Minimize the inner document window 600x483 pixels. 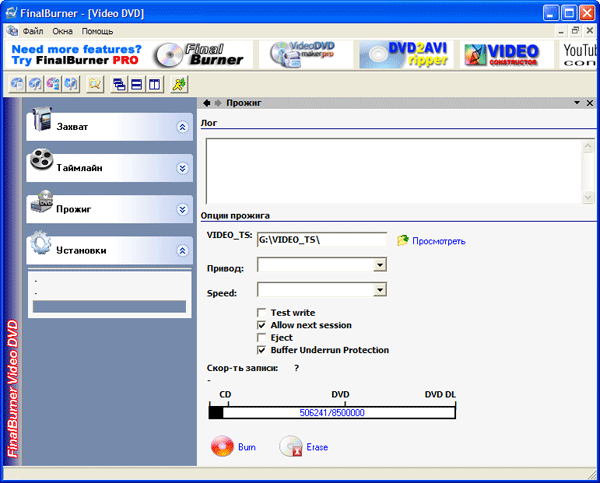coord(561,31)
